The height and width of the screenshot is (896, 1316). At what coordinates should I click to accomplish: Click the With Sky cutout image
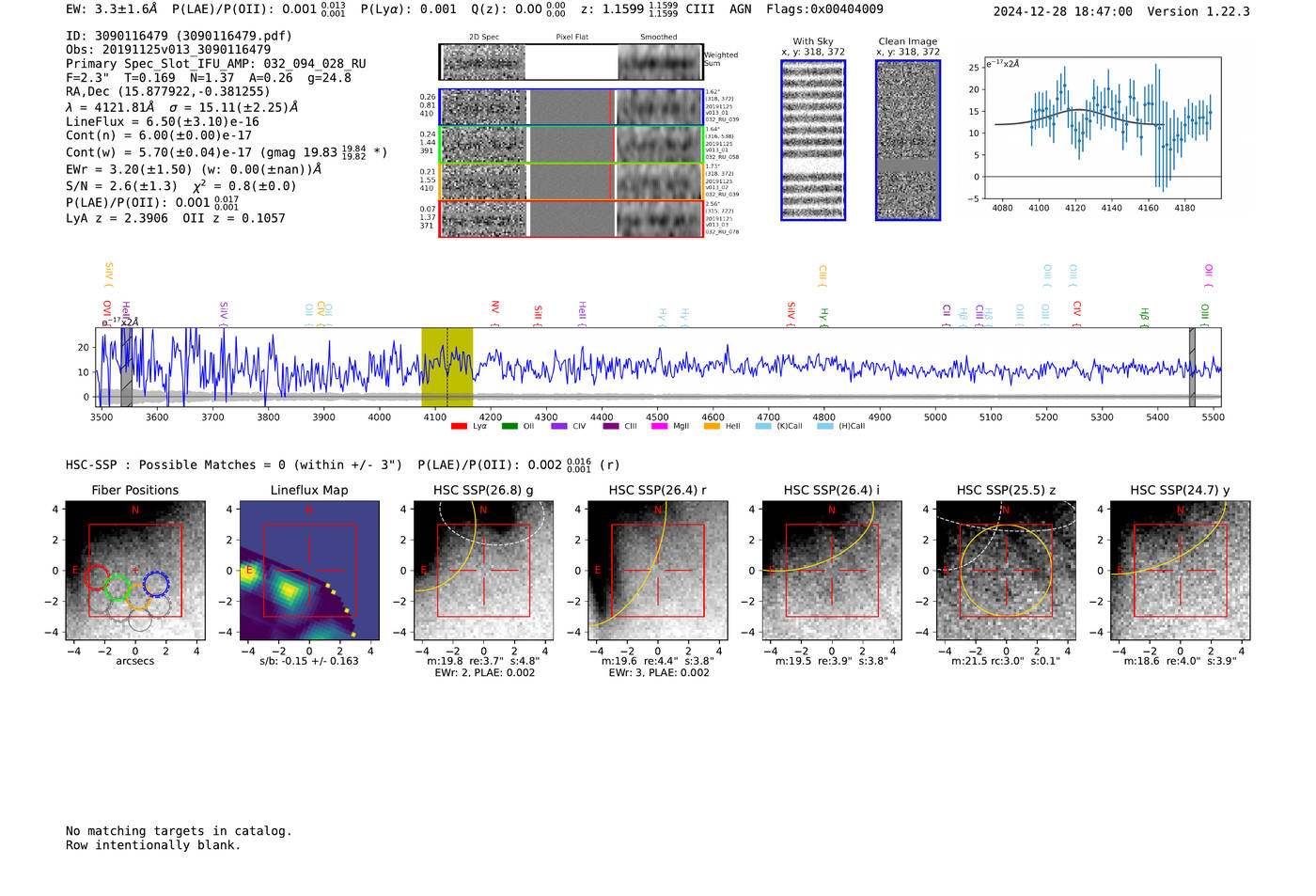tap(813, 140)
